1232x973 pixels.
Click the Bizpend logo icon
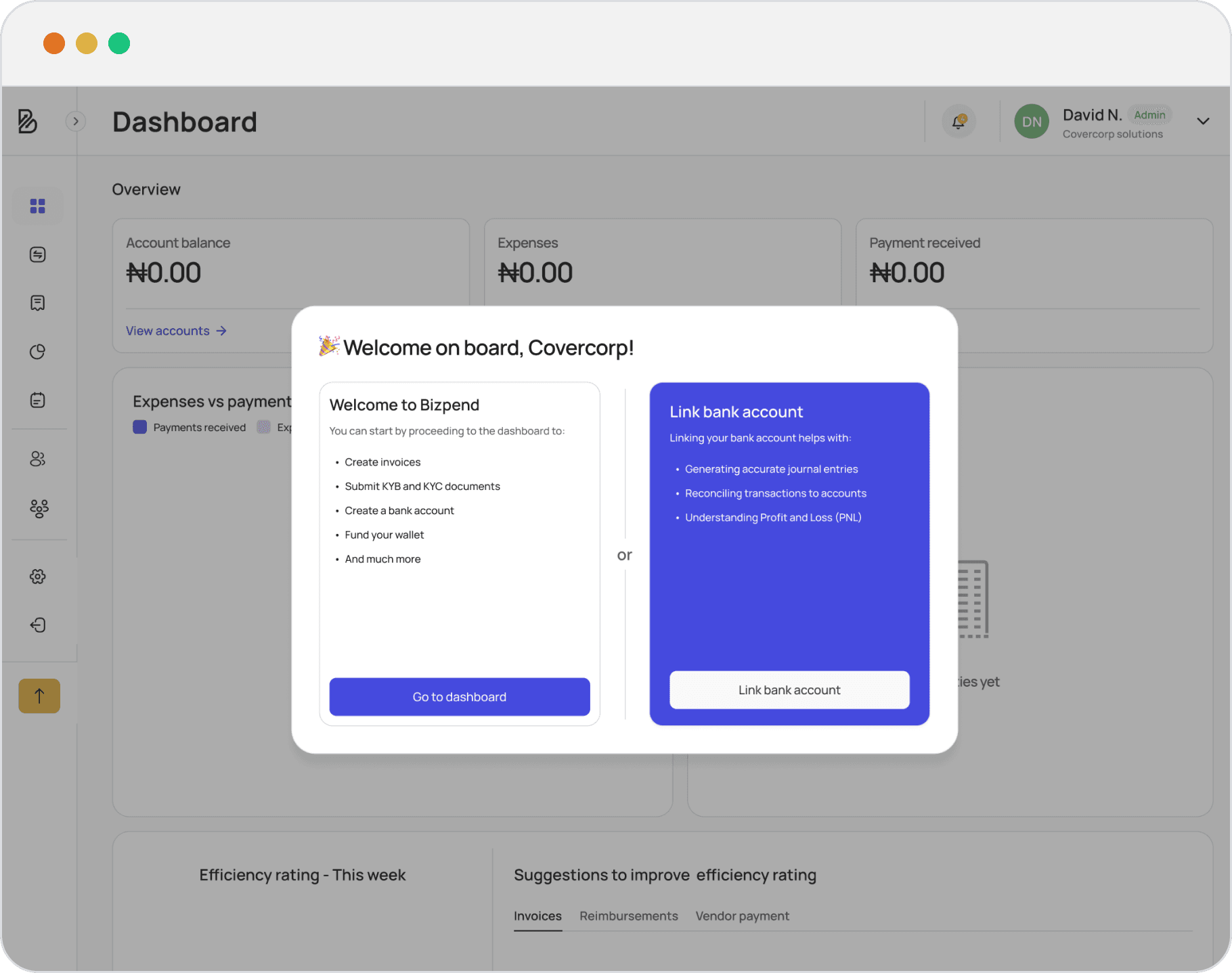tap(27, 121)
